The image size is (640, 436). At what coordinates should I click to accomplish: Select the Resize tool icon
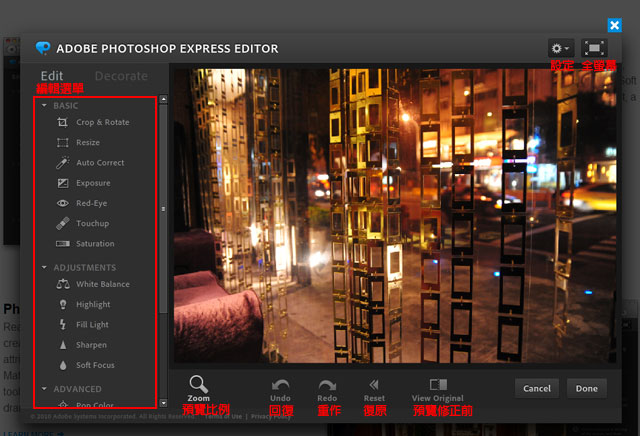coord(62,142)
